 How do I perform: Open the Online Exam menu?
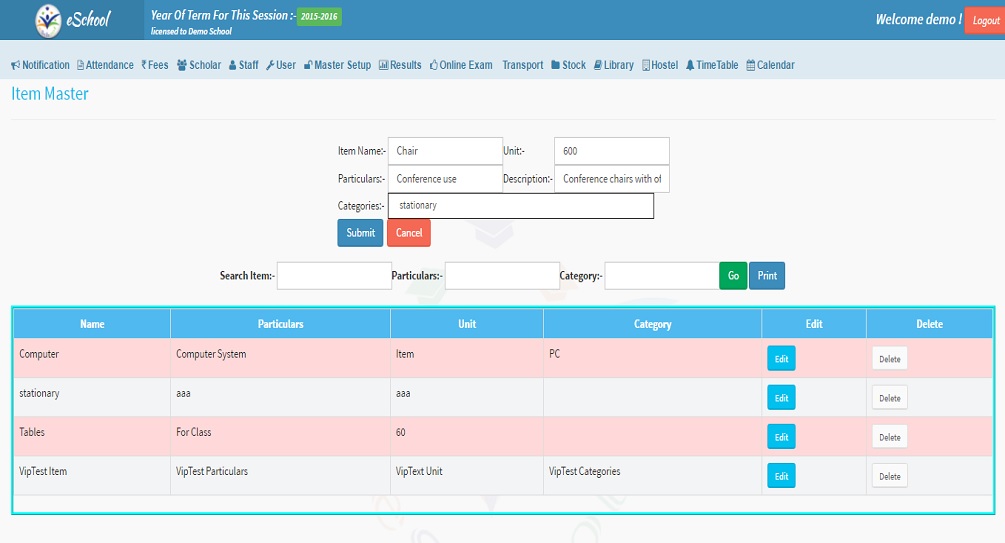[x=461, y=65]
